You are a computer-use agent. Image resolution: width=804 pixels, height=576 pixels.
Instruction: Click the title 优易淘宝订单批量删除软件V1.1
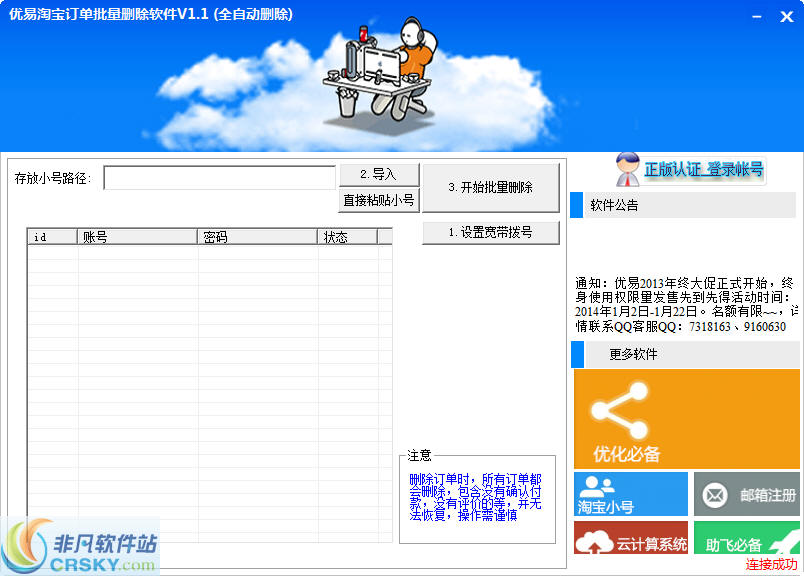[x=151, y=14]
